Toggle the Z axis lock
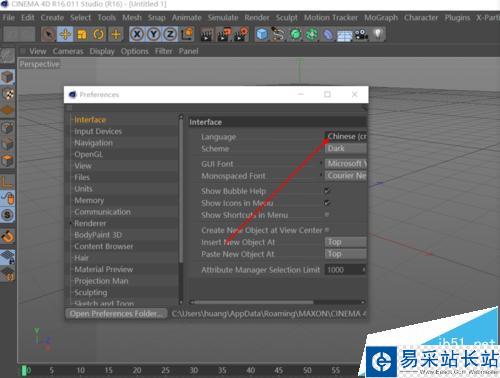This screenshot has height=378, width=500. coord(170,34)
